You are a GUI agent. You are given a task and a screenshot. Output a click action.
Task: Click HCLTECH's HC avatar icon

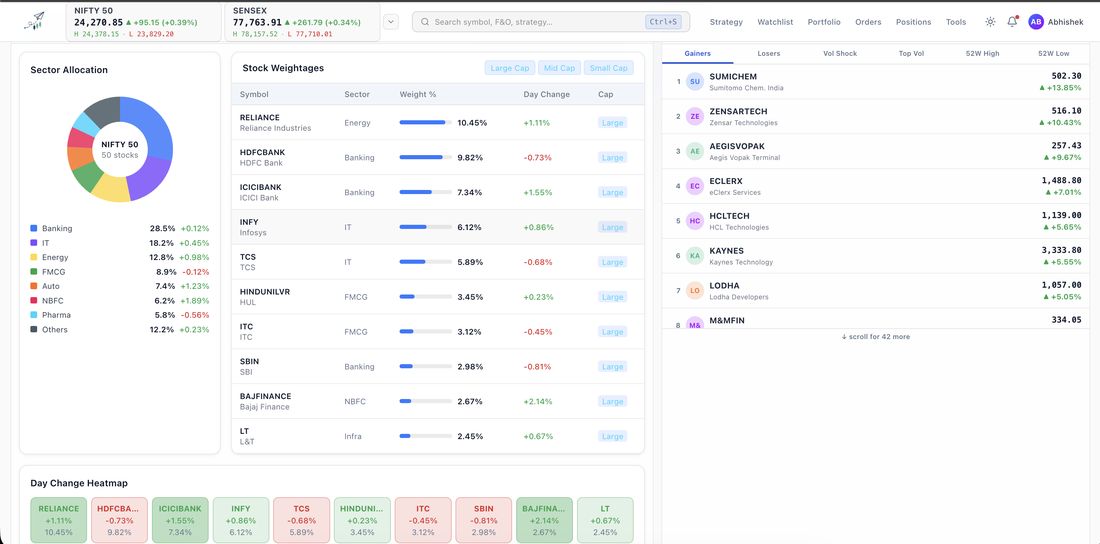pos(695,221)
